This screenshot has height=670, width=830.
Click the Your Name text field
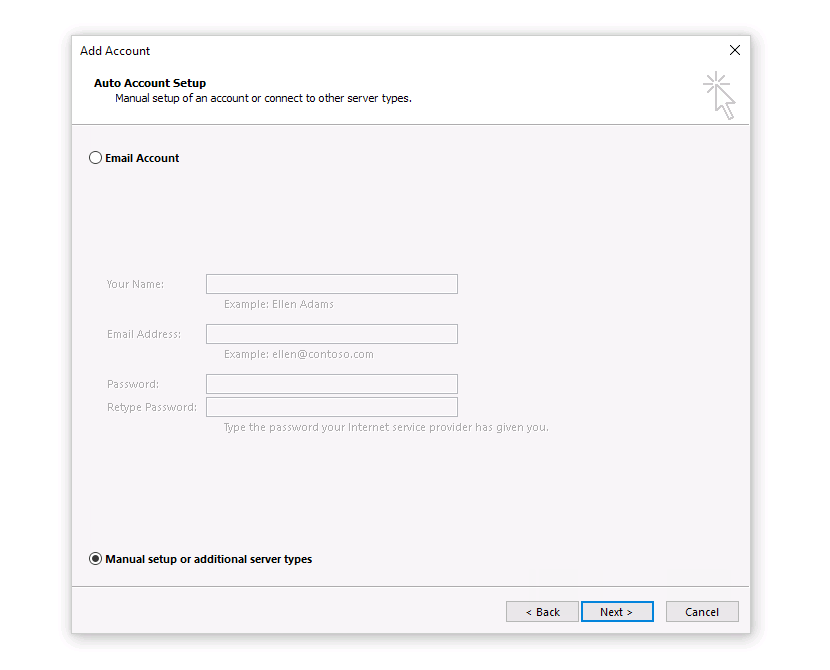(x=331, y=284)
